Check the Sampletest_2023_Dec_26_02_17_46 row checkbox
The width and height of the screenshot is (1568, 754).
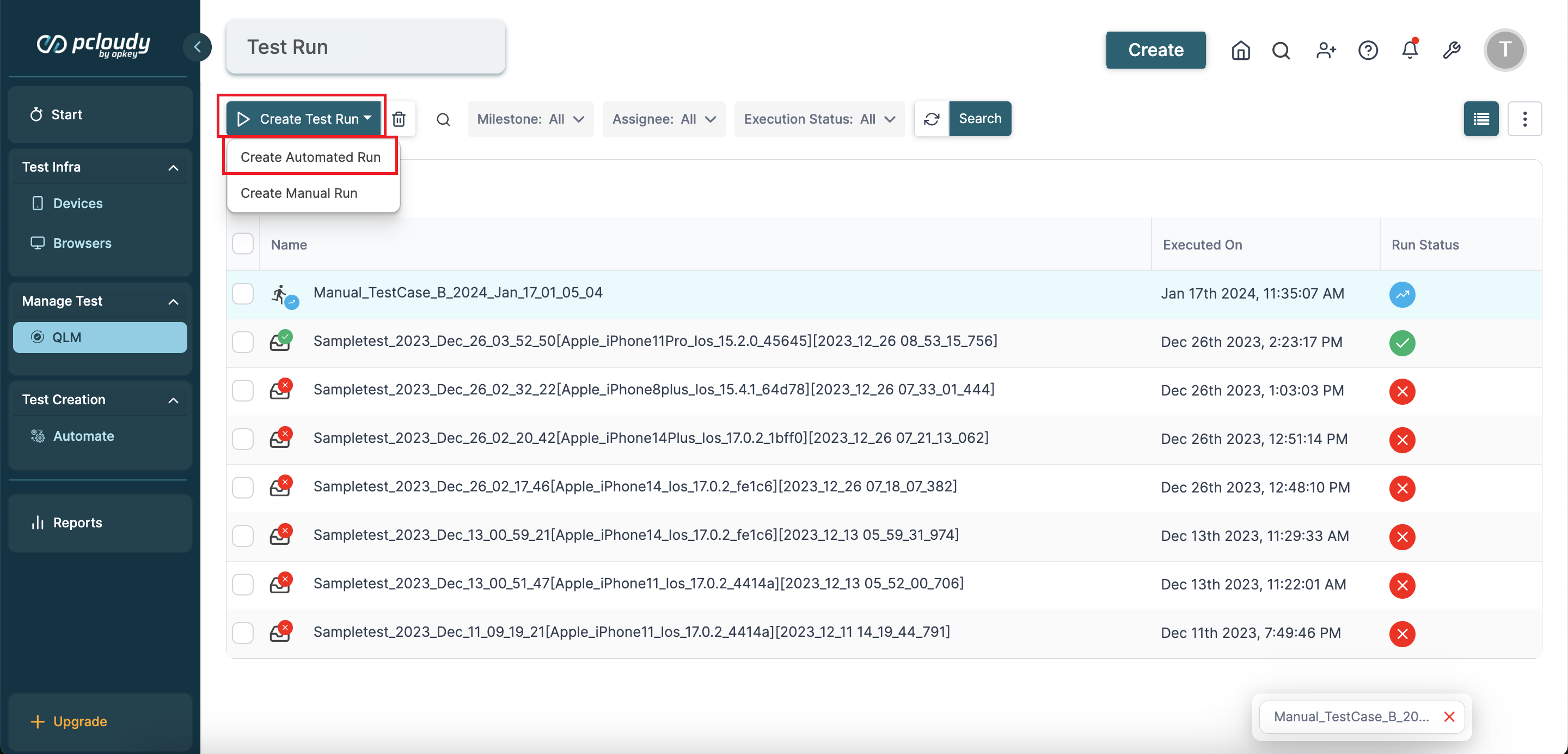coord(243,488)
